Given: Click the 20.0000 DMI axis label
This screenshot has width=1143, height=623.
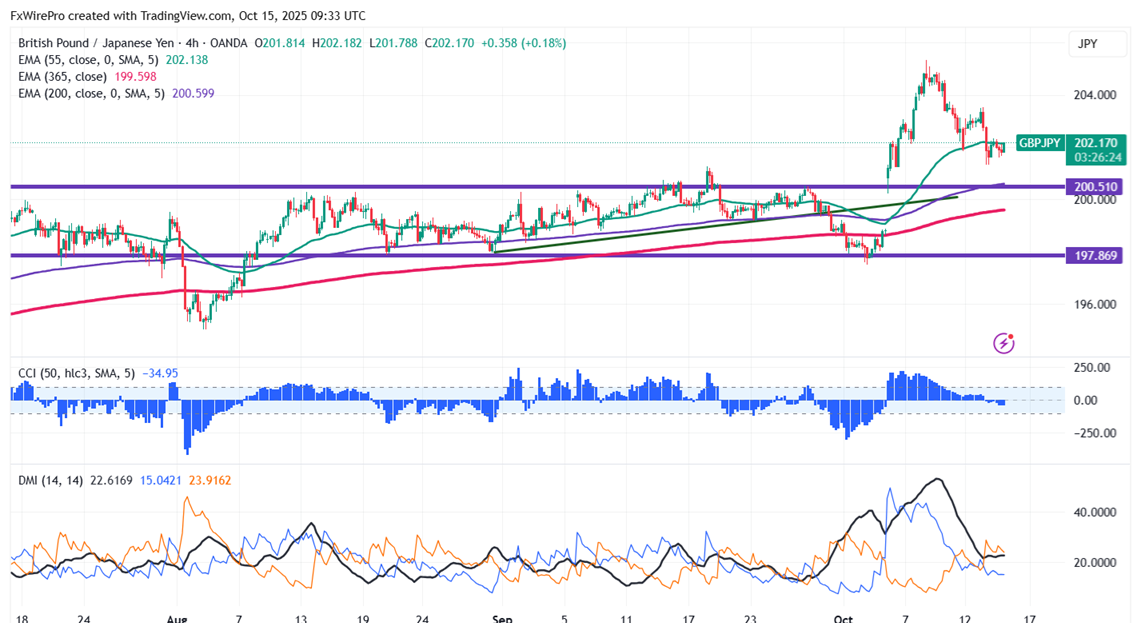Looking at the screenshot, I should pos(1095,563).
